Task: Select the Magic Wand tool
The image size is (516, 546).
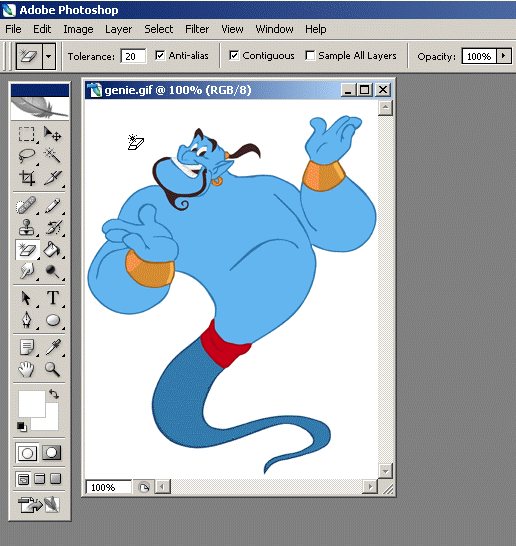Action: pos(53,156)
